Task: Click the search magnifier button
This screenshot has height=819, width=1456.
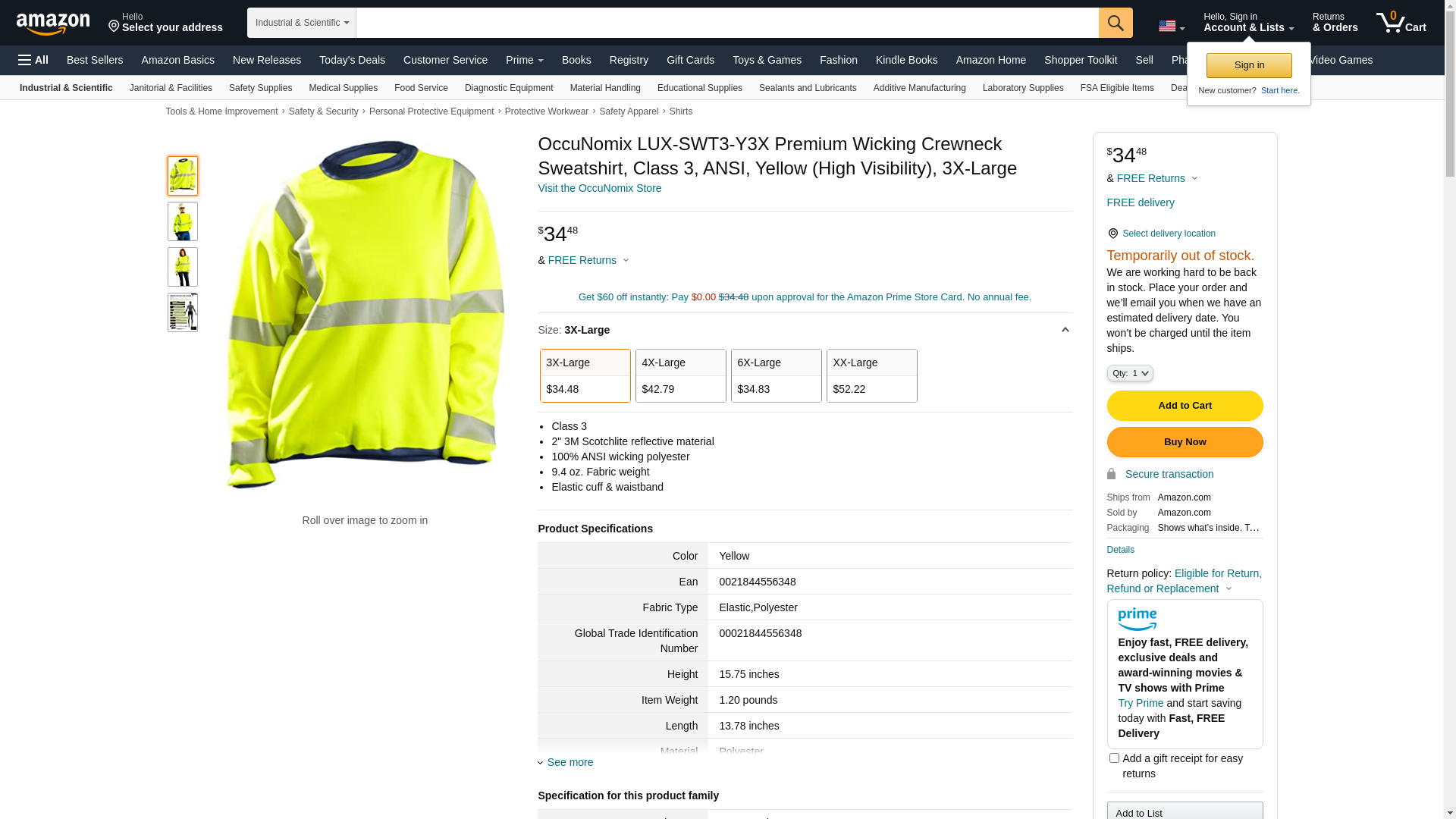Action: [1115, 23]
